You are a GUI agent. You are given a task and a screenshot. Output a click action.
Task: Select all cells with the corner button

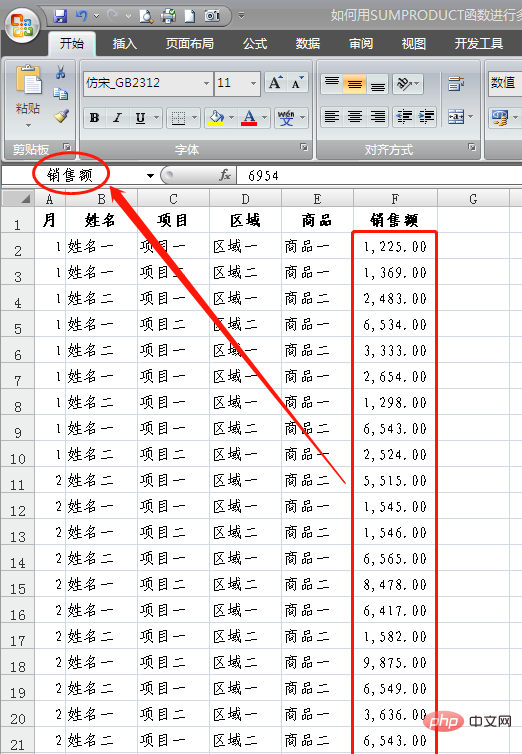(18, 199)
